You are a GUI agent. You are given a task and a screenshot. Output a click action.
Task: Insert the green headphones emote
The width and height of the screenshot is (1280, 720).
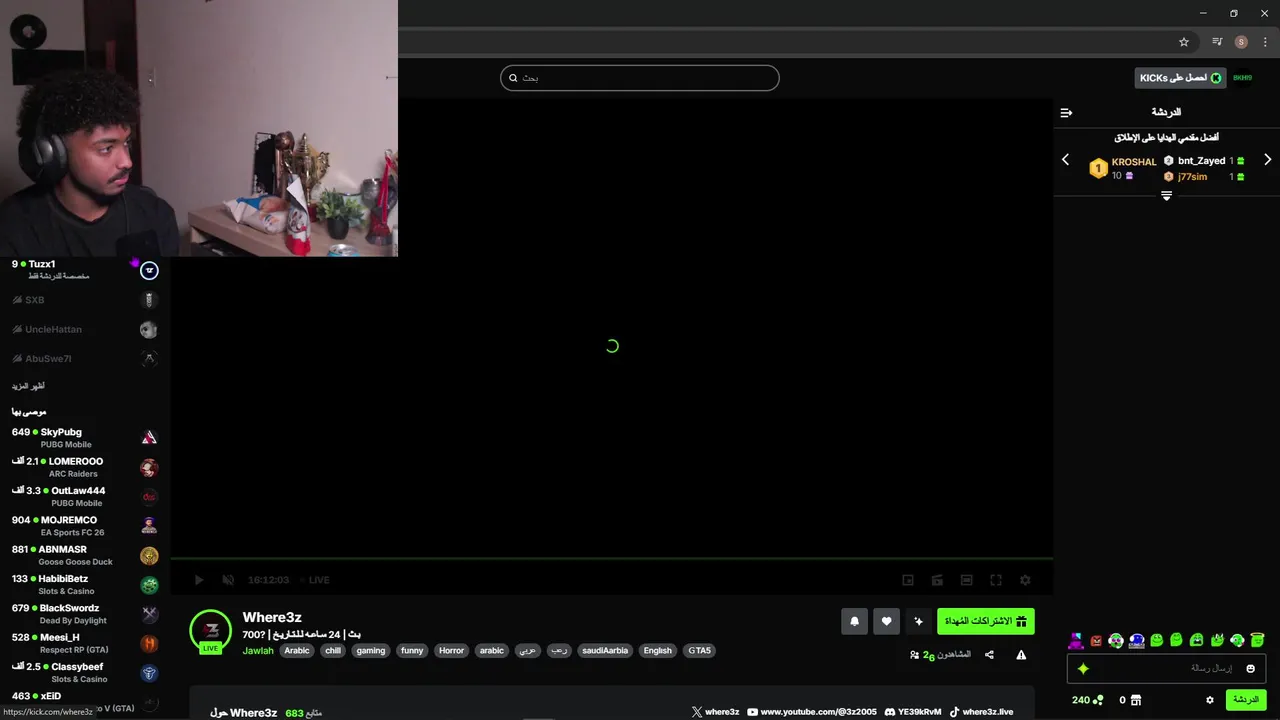click(x=1237, y=640)
